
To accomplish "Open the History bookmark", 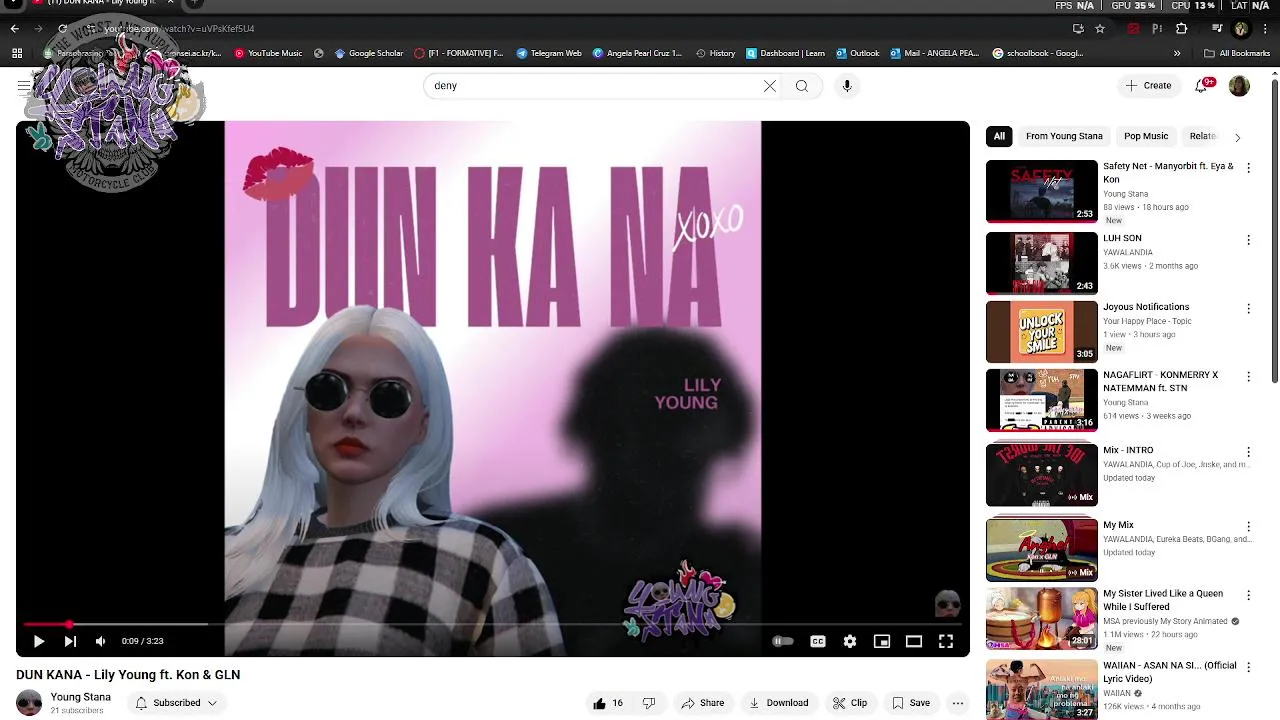I will point(715,53).
